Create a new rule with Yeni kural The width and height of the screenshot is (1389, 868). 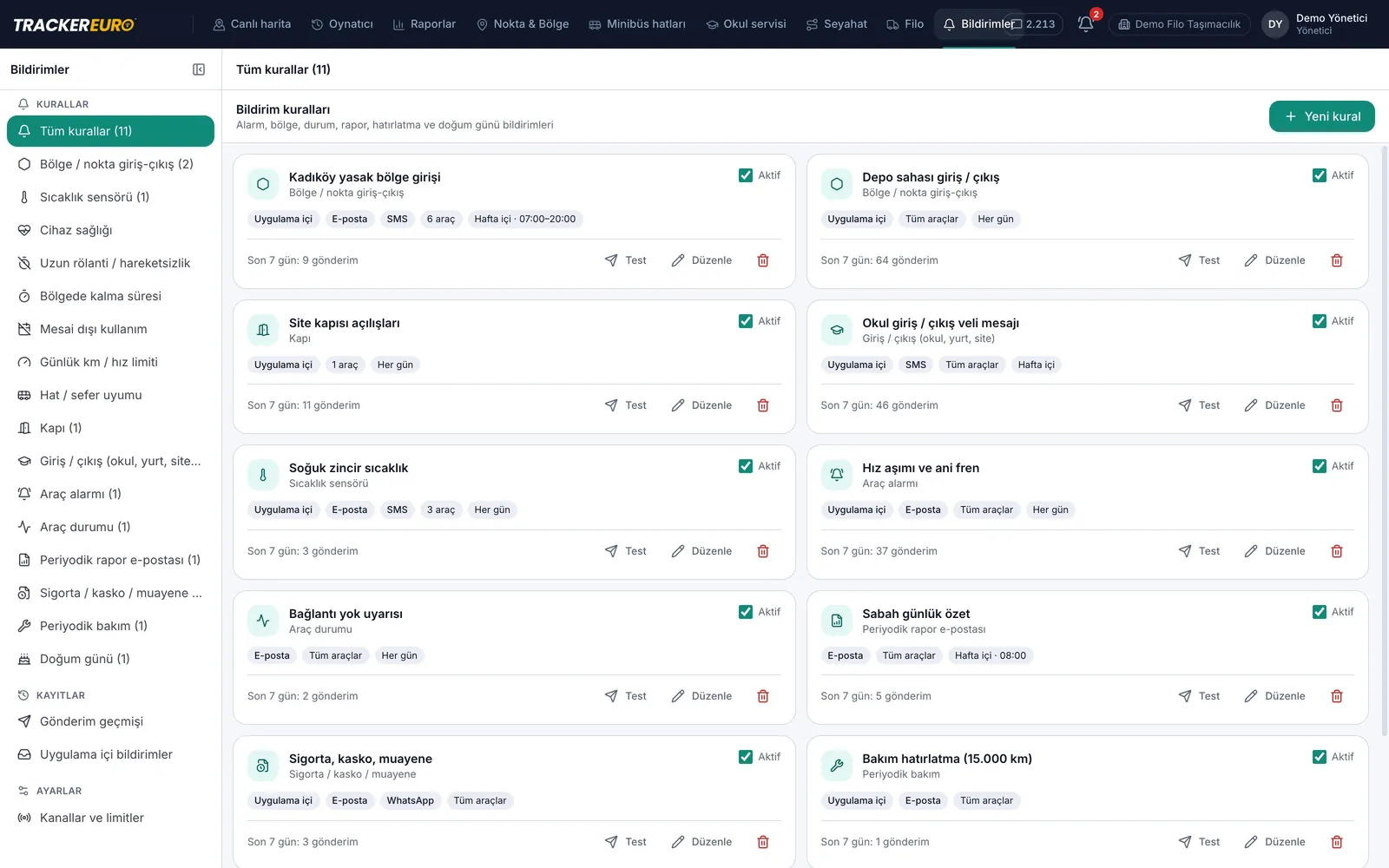pos(1321,116)
